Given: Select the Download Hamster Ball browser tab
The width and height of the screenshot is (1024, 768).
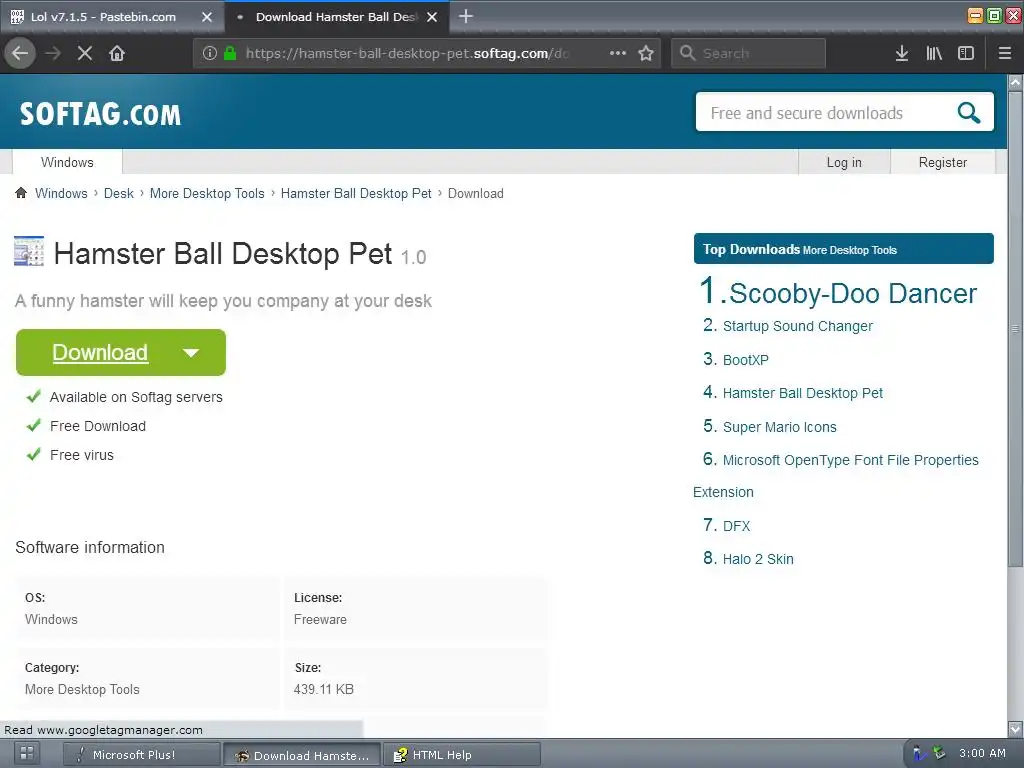Looking at the screenshot, I should tap(336, 17).
